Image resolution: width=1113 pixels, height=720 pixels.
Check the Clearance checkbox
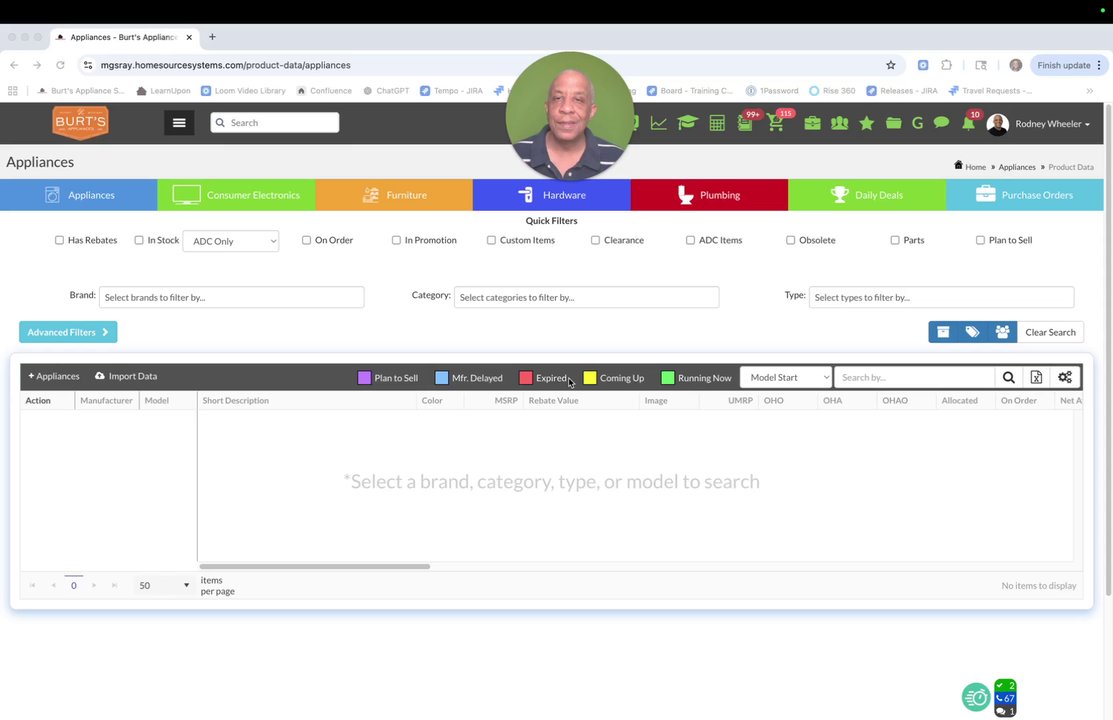pos(596,240)
